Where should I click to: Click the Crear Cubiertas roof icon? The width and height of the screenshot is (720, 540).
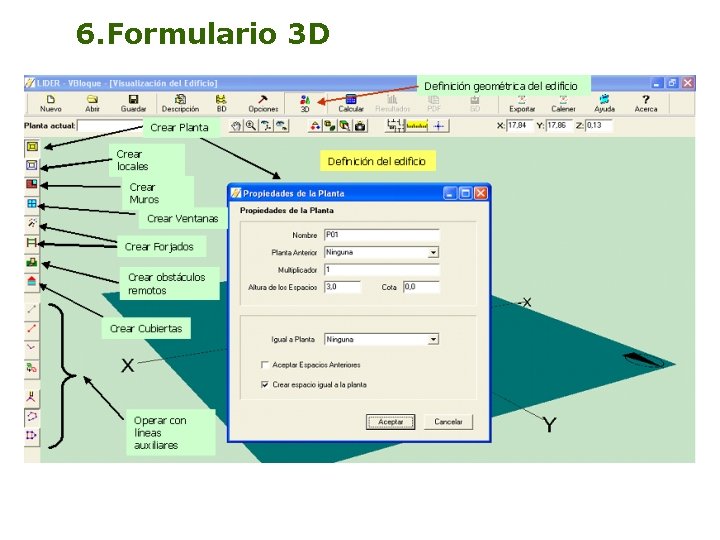click(x=32, y=281)
